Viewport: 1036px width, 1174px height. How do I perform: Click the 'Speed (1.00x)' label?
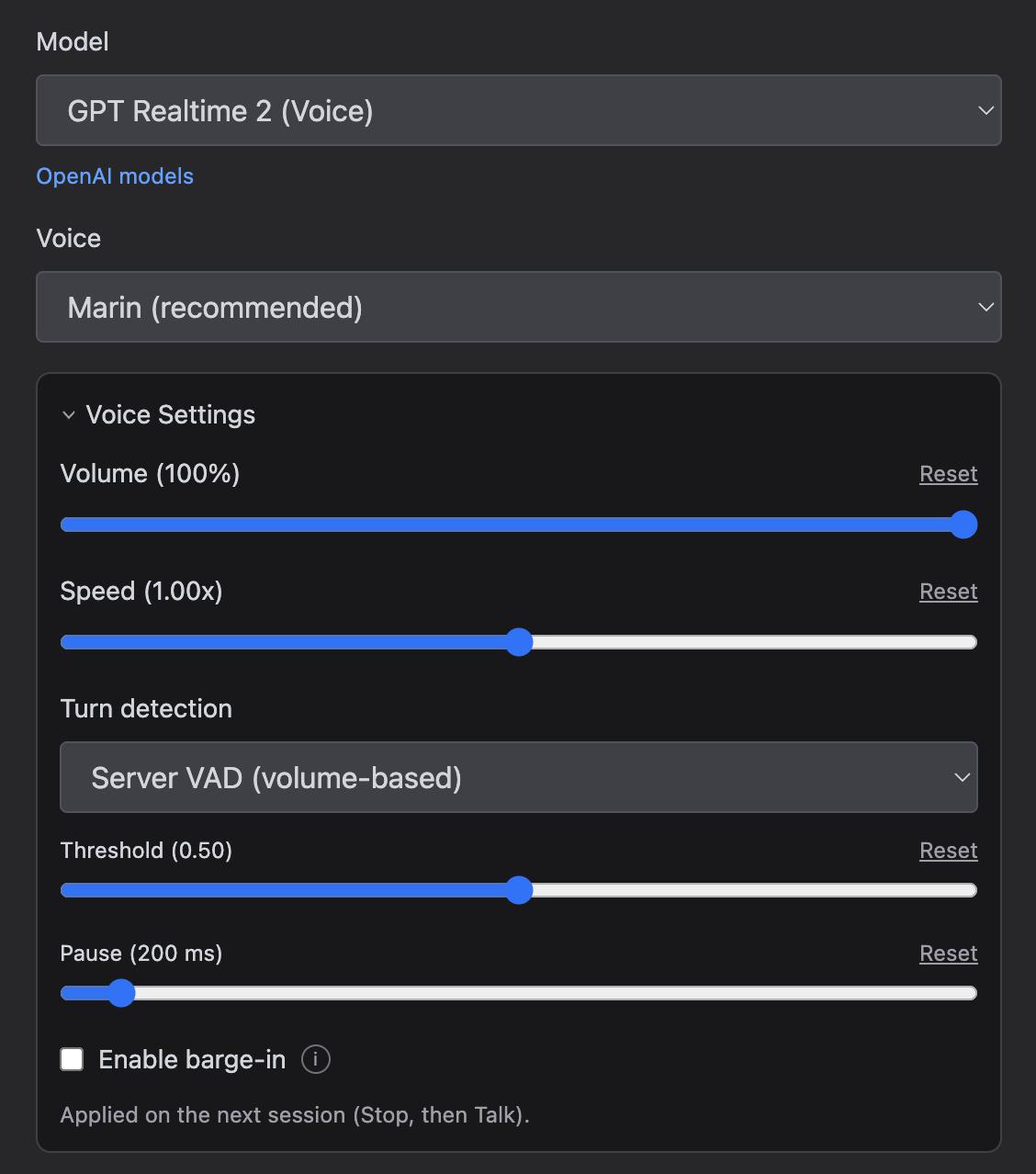tap(141, 592)
